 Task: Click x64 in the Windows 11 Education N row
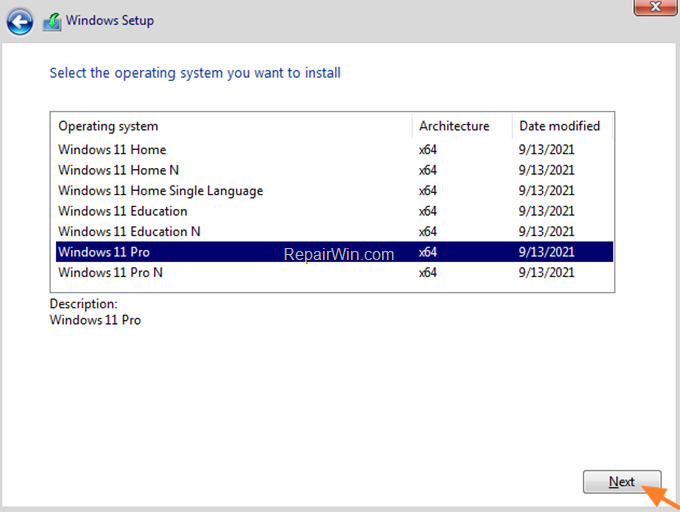(x=428, y=231)
